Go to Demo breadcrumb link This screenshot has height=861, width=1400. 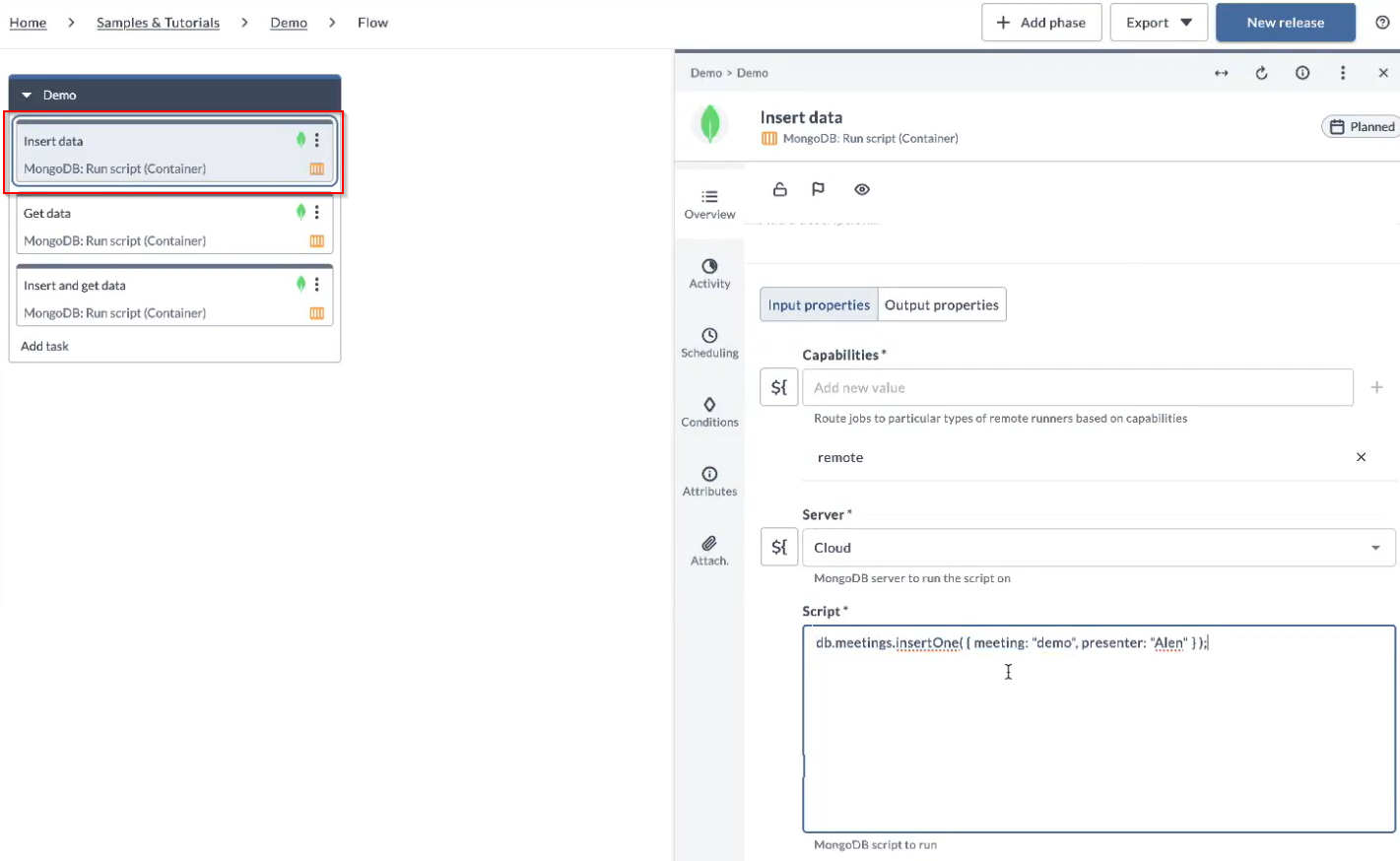[x=289, y=22]
